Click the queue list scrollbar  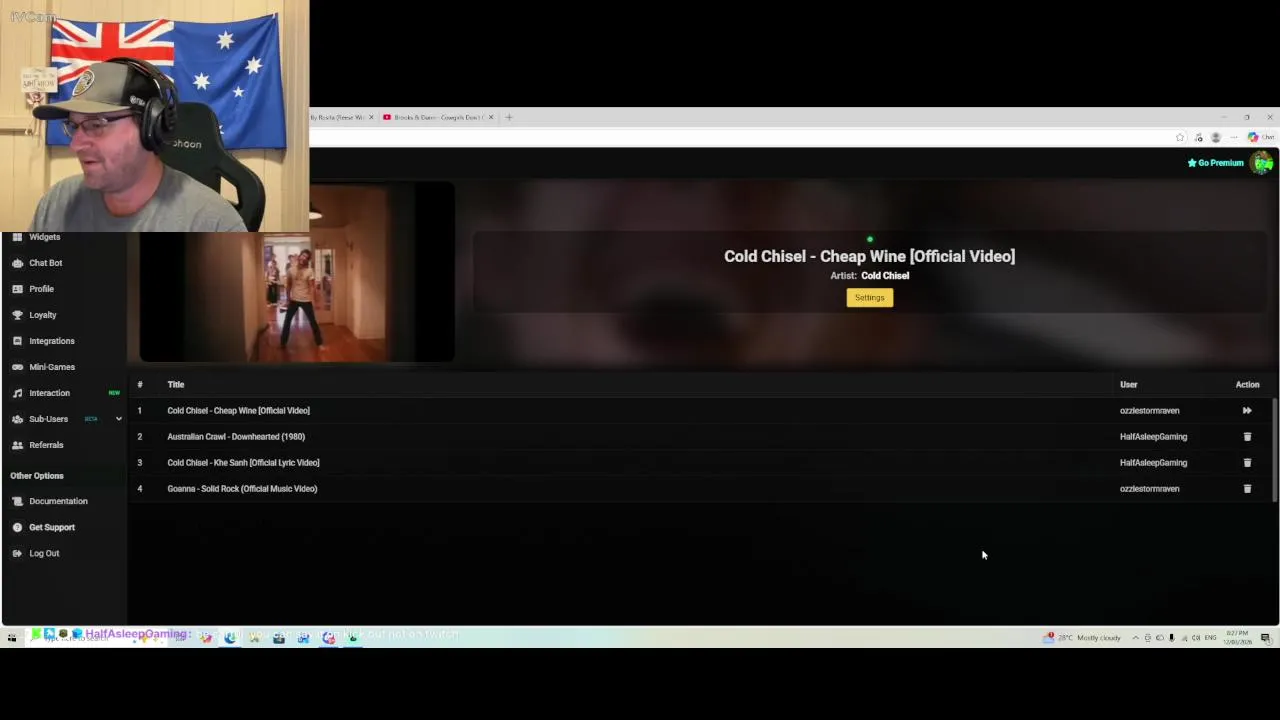(x=1274, y=450)
